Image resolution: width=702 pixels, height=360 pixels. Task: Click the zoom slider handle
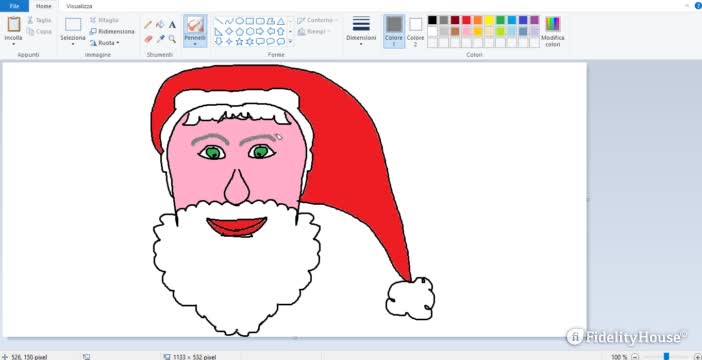click(x=666, y=356)
